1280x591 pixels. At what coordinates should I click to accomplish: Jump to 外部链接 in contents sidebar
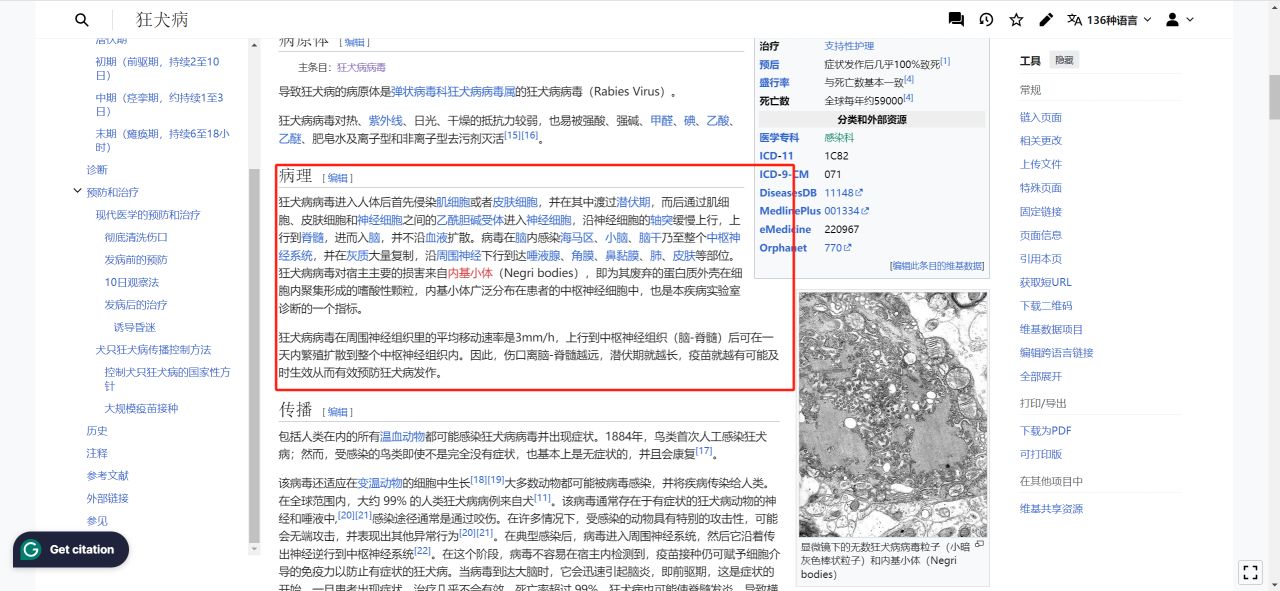click(107, 498)
